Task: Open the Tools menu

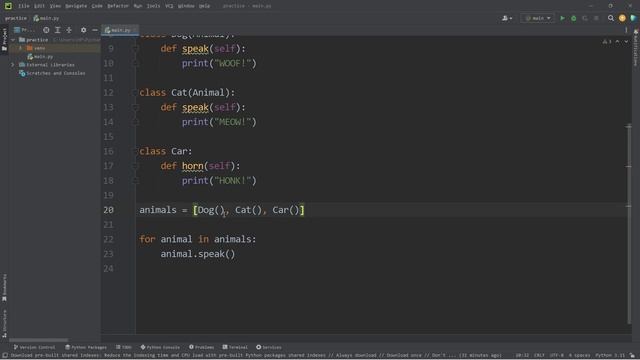Action: point(153,6)
